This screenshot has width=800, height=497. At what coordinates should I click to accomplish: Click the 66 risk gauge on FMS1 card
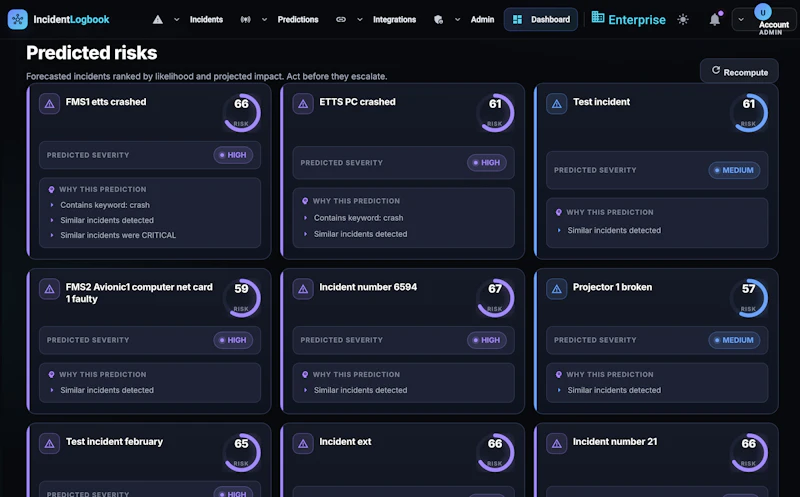[x=241, y=113]
